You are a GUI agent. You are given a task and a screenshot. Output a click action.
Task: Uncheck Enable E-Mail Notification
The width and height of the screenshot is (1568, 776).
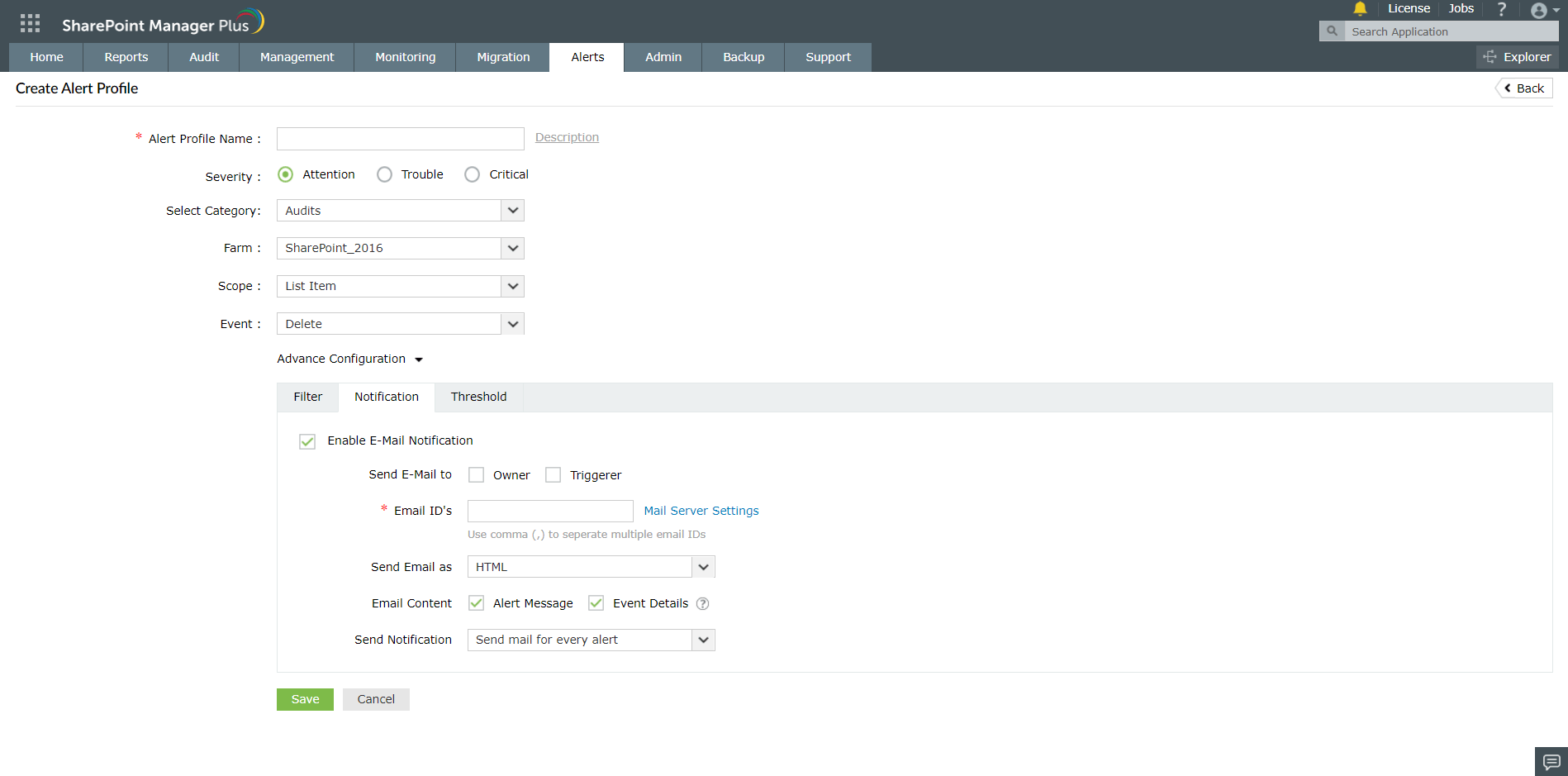[306, 440]
